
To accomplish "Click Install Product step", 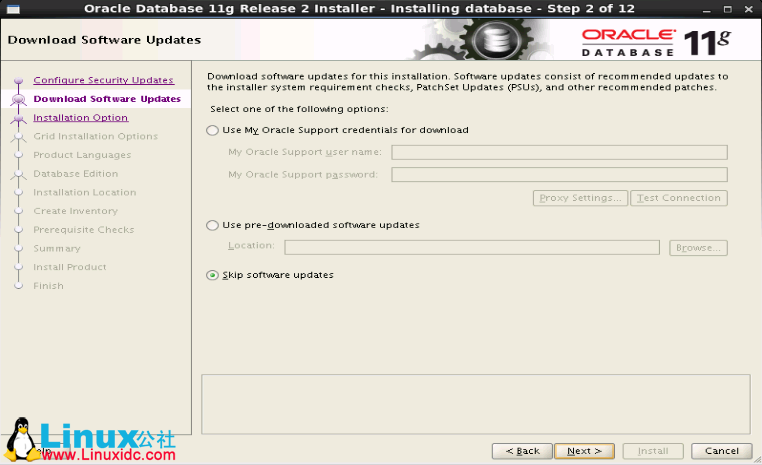I will pos(69,267).
